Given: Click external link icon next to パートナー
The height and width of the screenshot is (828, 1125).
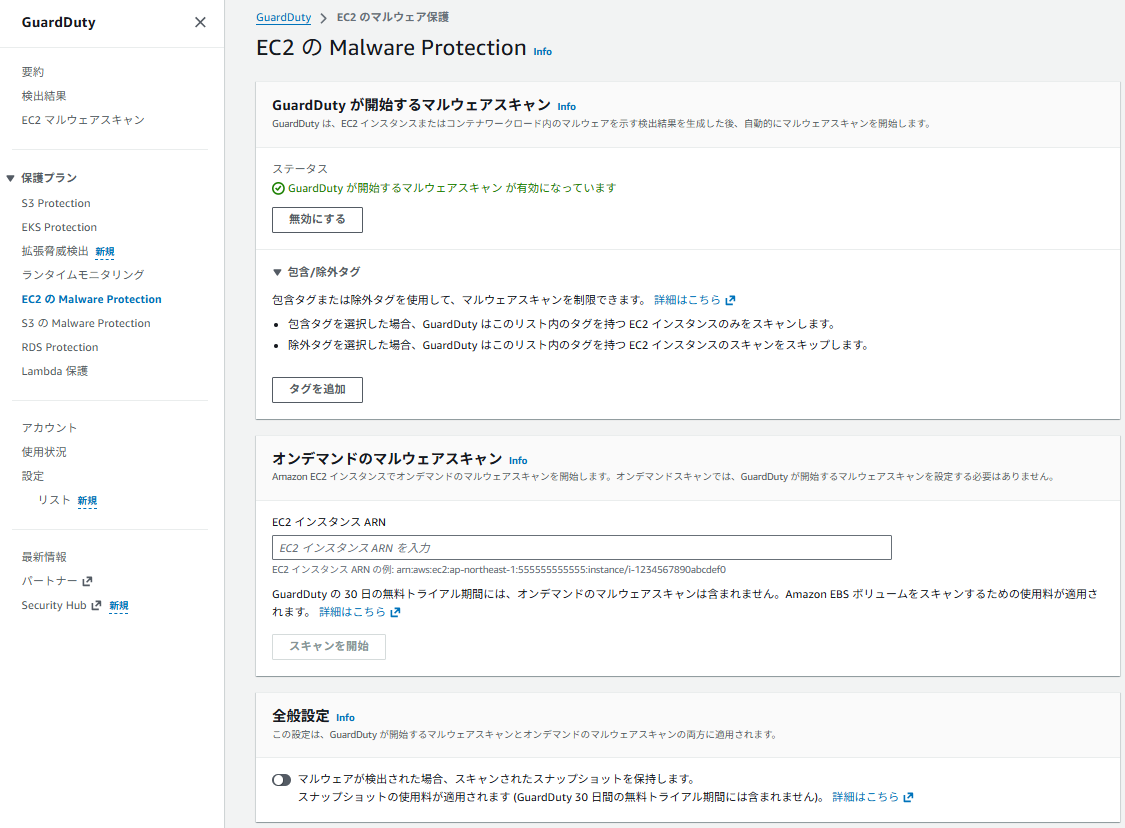Looking at the screenshot, I should pyautogui.click(x=87, y=581).
